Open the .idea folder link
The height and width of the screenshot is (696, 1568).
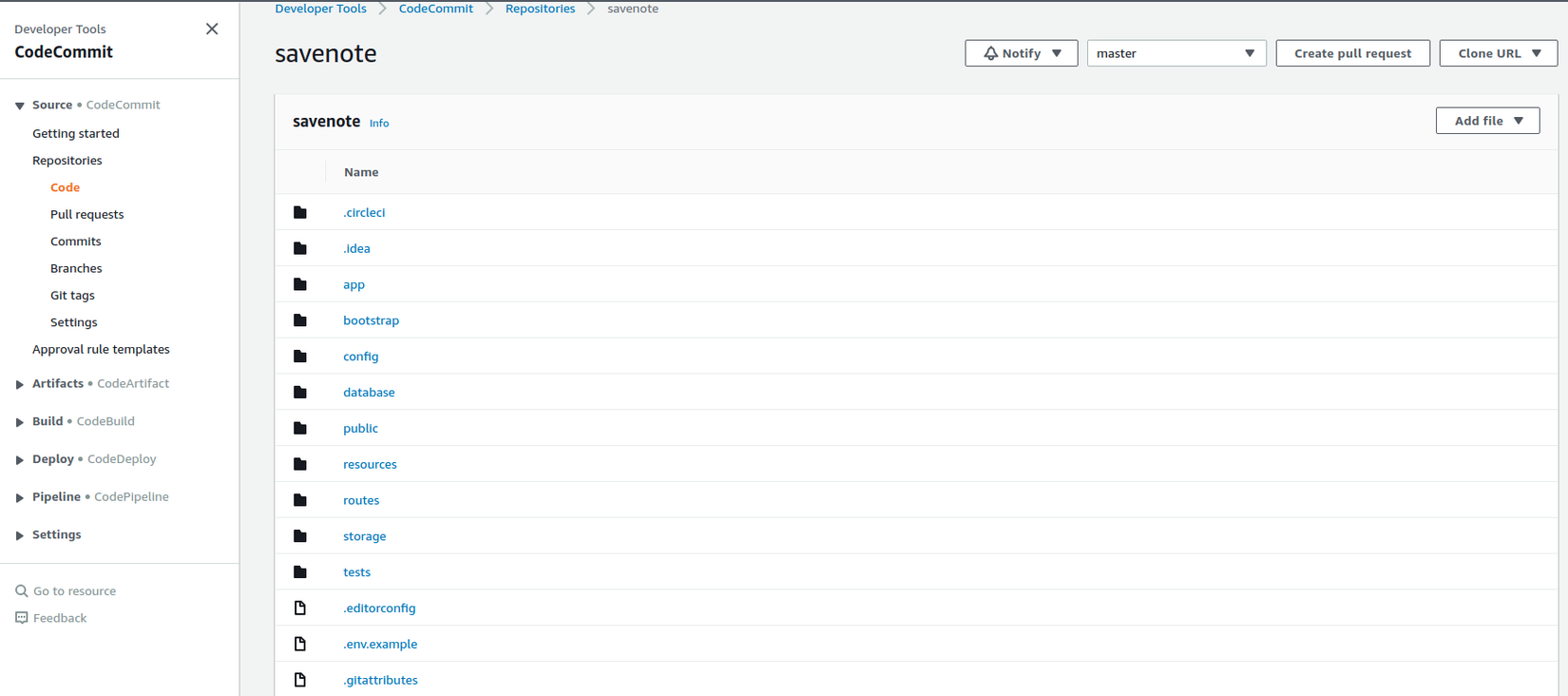356,248
